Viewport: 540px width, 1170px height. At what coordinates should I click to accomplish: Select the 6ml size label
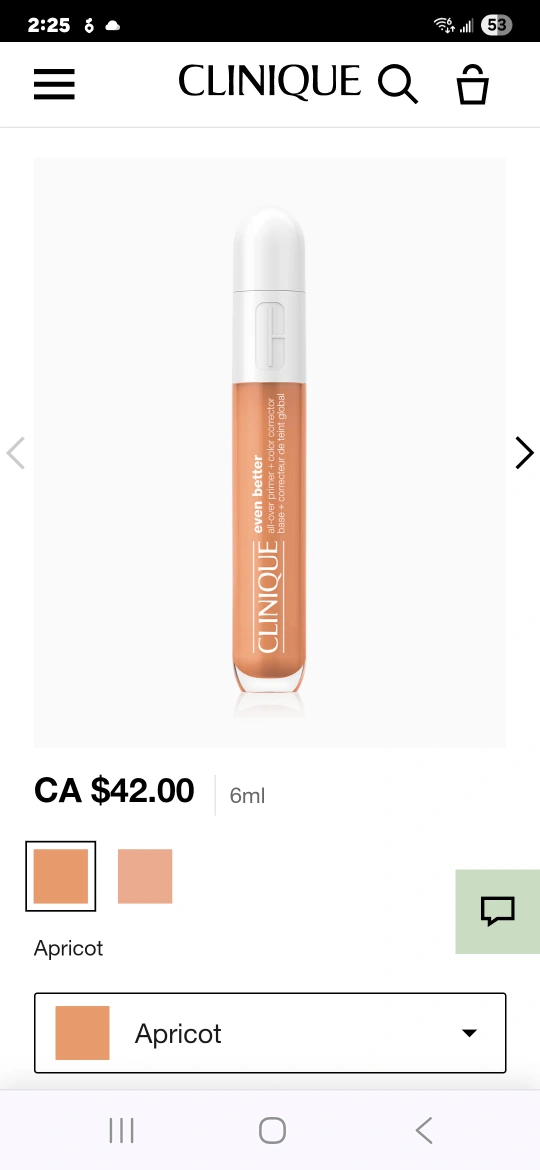[247, 795]
